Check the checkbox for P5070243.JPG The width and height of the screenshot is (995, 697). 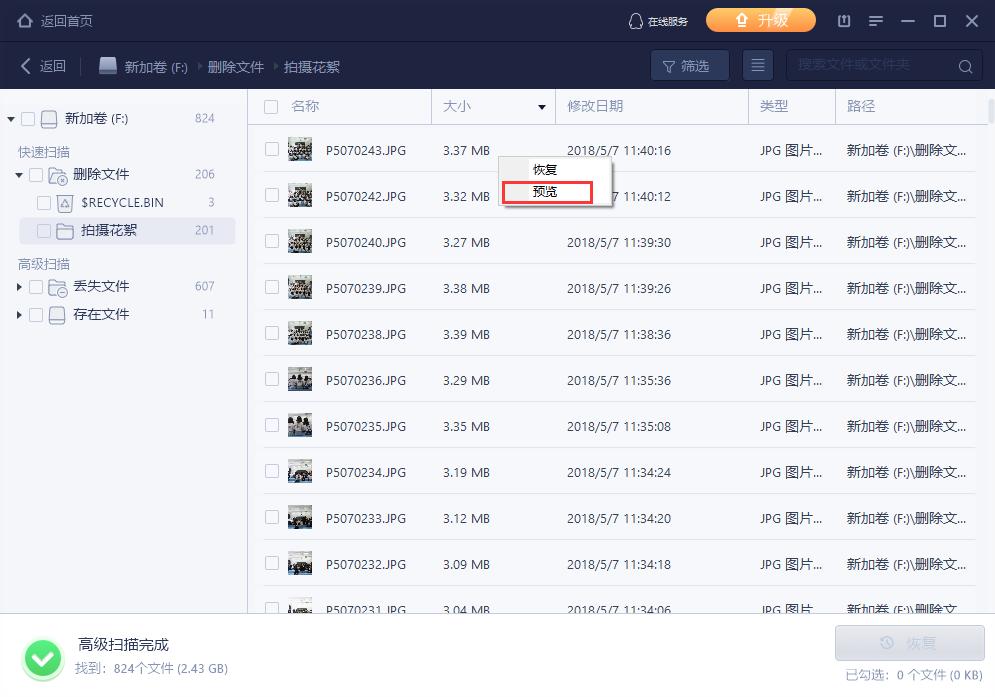(271, 150)
